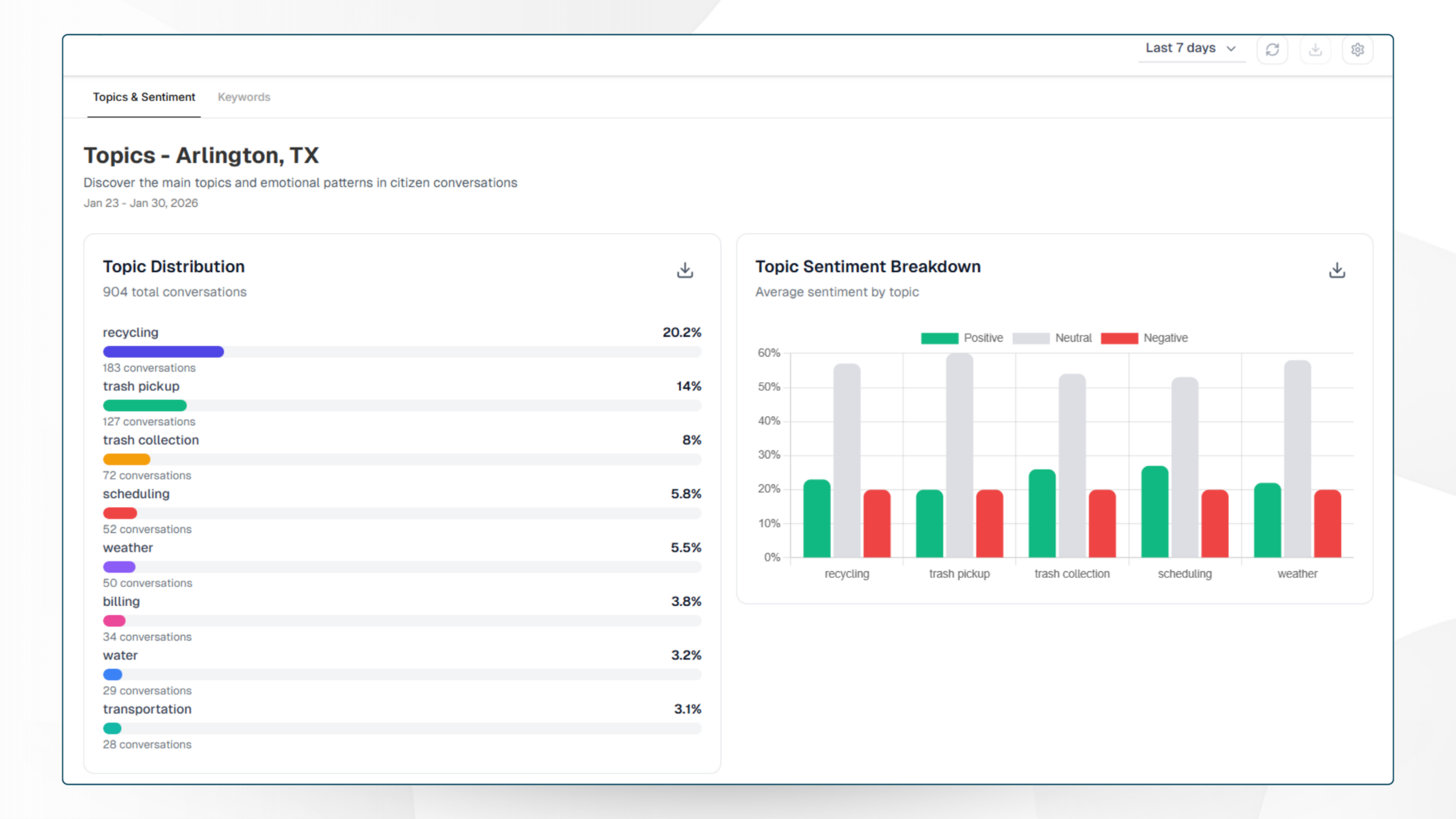Image resolution: width=1456 pixels, height=819 pixels.
Task: Click the weather red negative bar
Action: coord(1327,523)
